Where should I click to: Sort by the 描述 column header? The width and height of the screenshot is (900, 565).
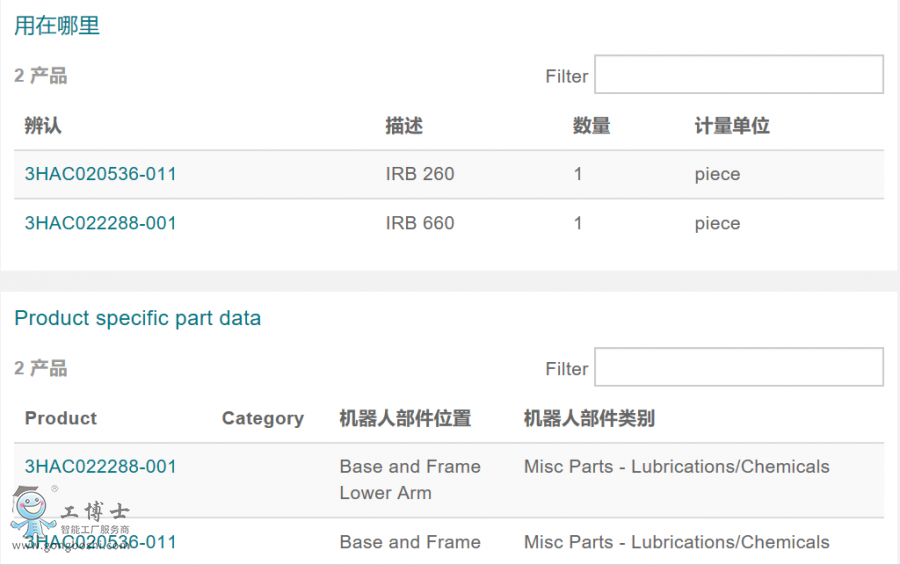coord(404,126)
